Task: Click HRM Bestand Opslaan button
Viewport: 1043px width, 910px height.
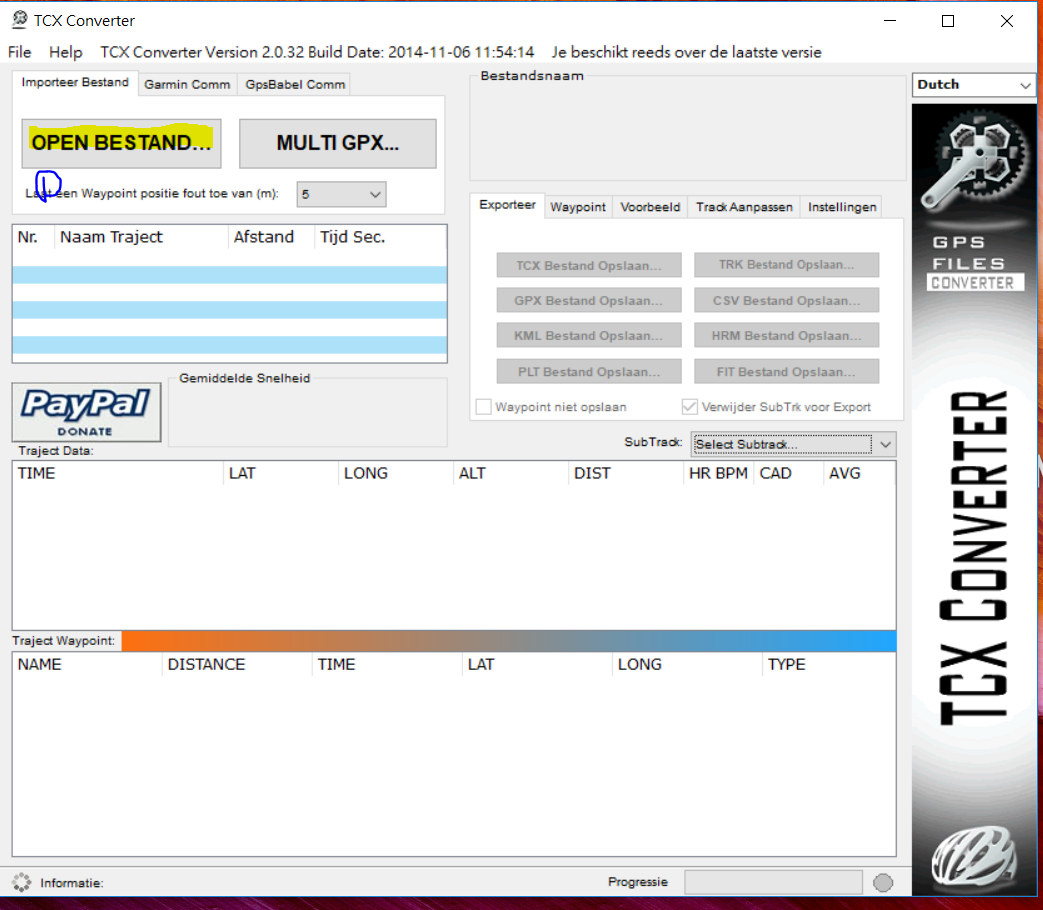Action: point(786,336)
